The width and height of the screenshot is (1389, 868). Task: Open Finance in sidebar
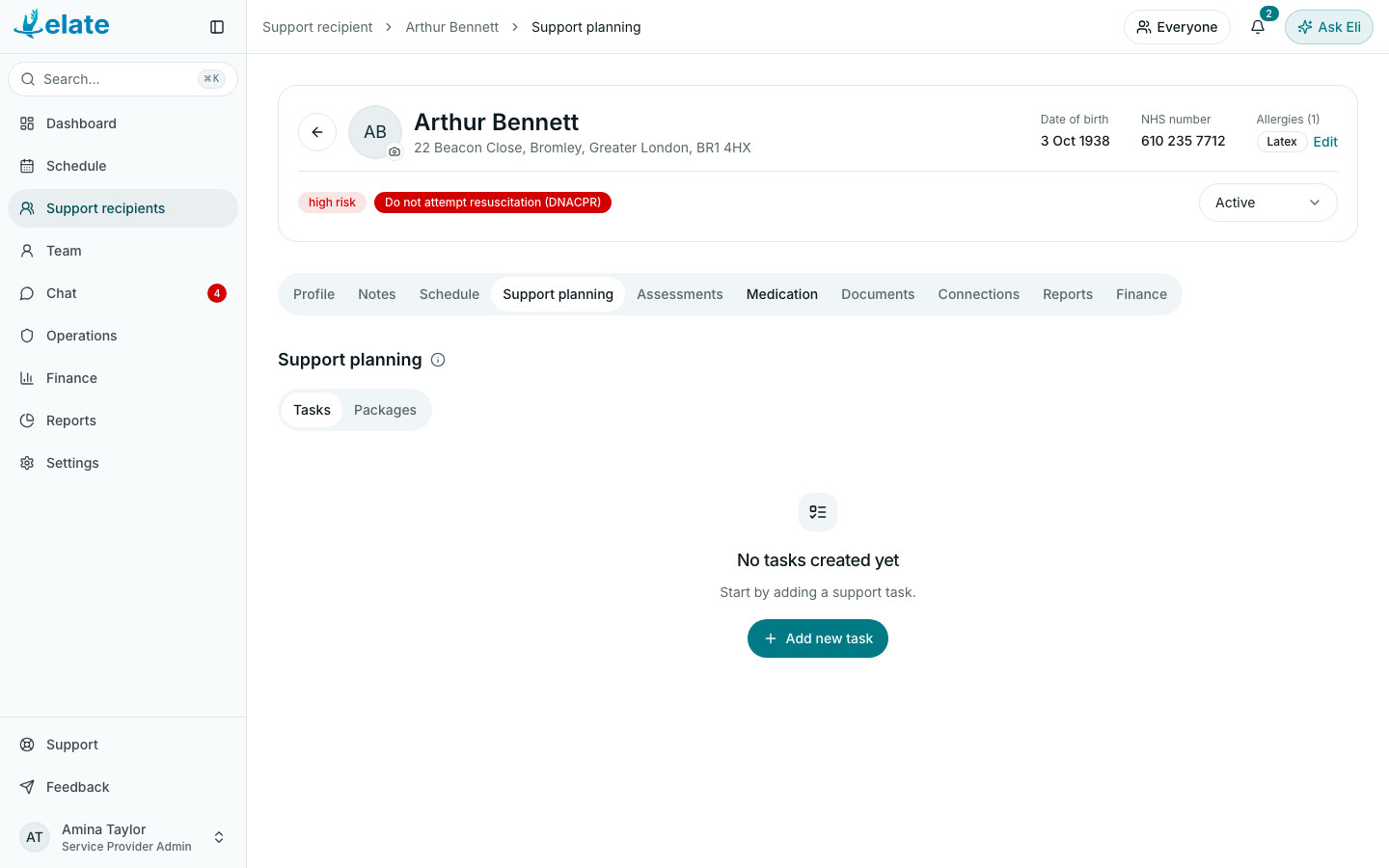click(x=123, y=378)
